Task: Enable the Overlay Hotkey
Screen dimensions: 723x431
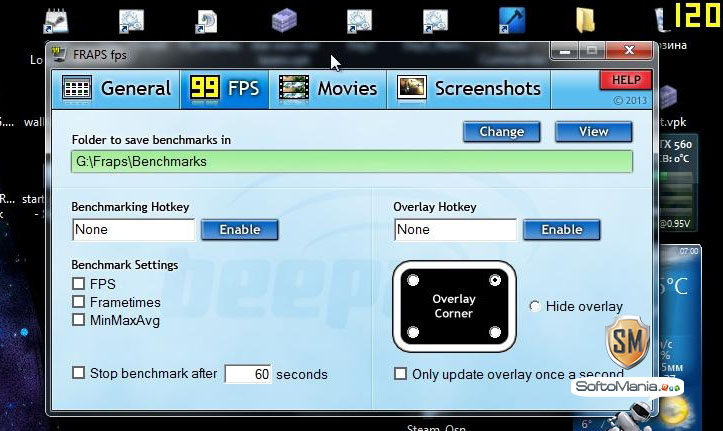Action: point(562,230)
